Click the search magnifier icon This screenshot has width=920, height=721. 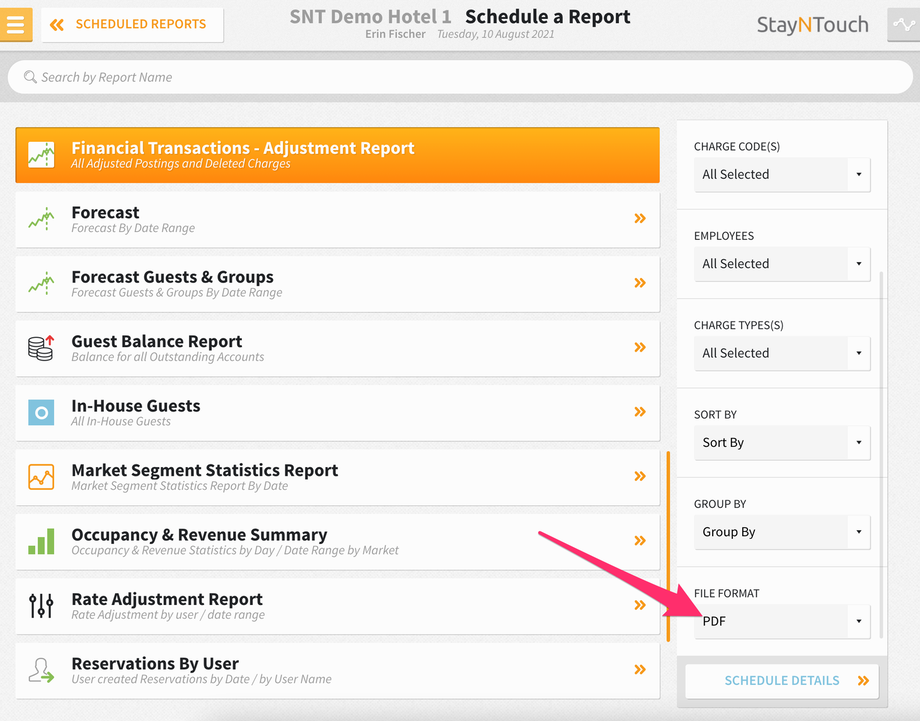click(x=30, y=77)
